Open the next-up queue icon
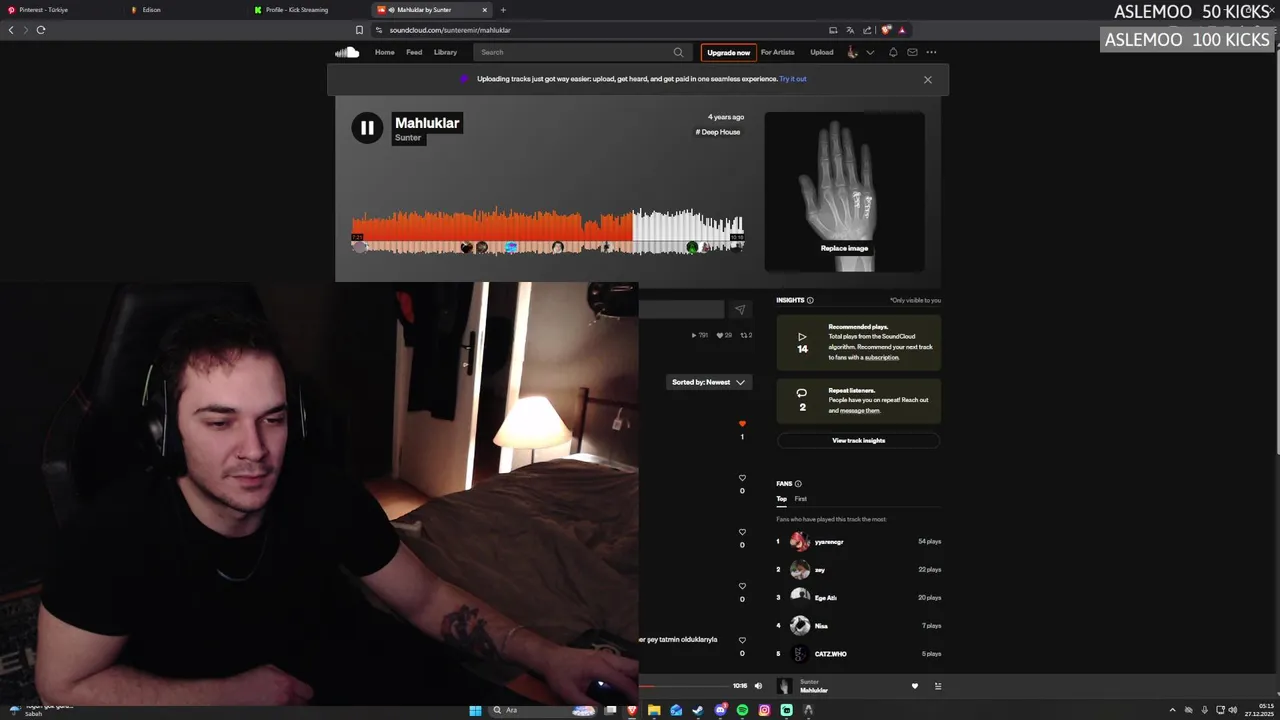 (937, 686)
